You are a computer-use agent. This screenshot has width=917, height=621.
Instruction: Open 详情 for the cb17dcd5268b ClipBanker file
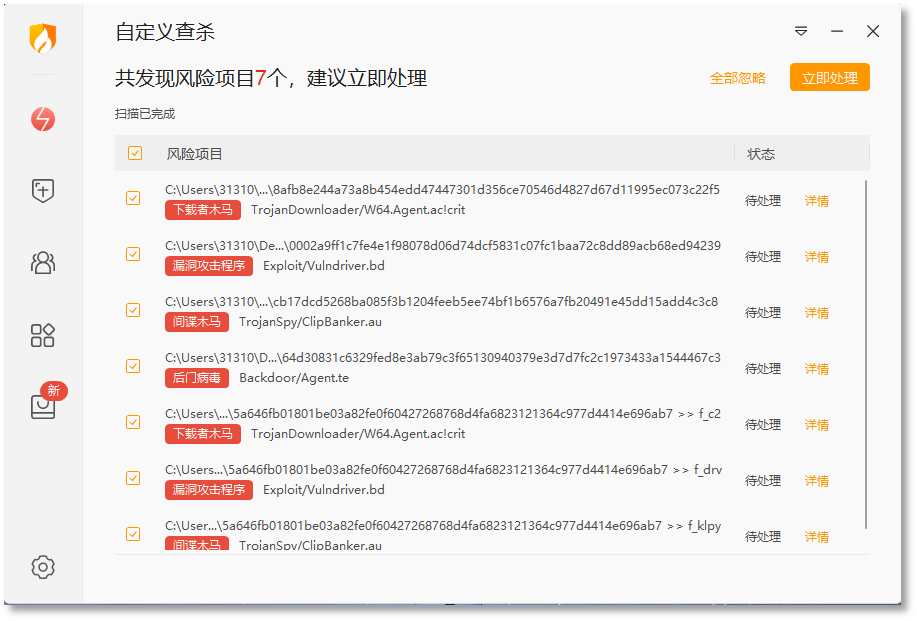816,313
